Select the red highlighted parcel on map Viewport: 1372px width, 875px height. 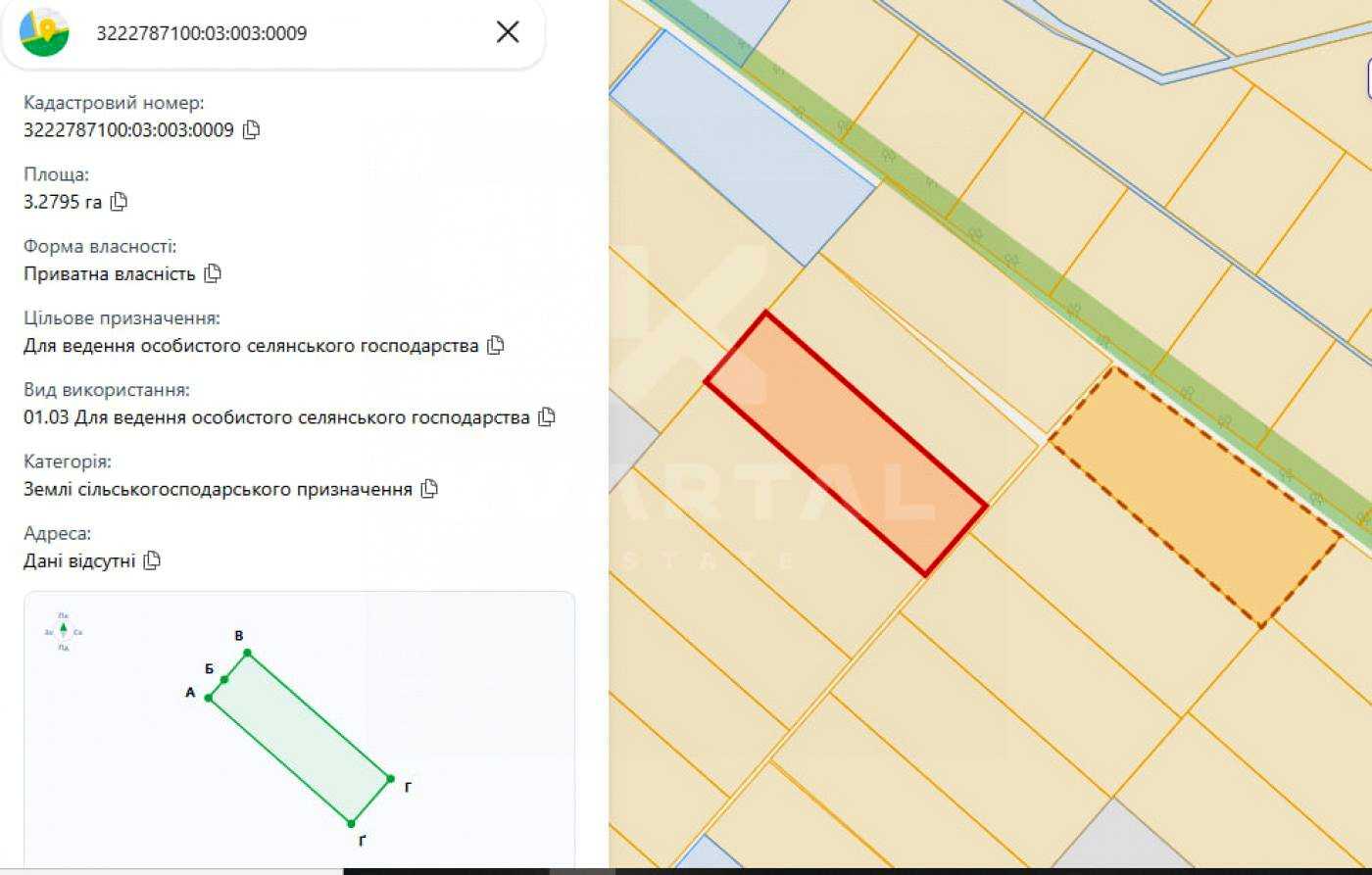point(845,443)
